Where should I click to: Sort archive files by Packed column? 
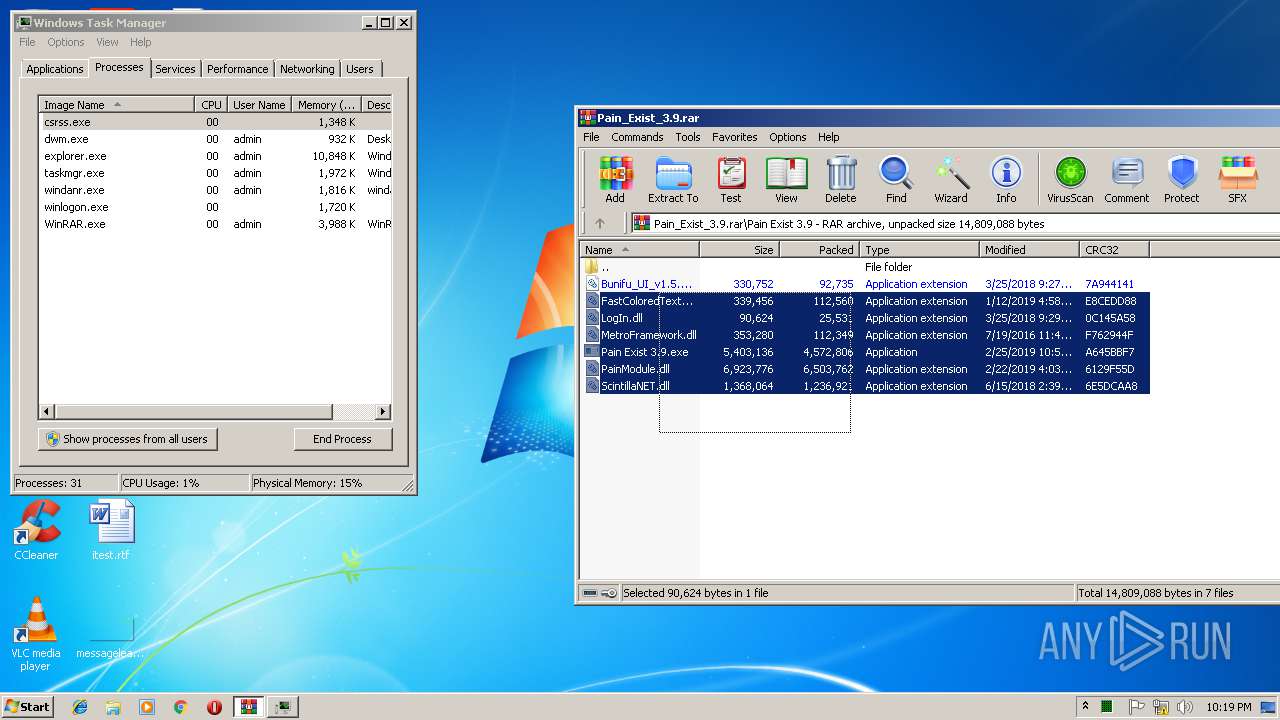[x=820, y=250]
